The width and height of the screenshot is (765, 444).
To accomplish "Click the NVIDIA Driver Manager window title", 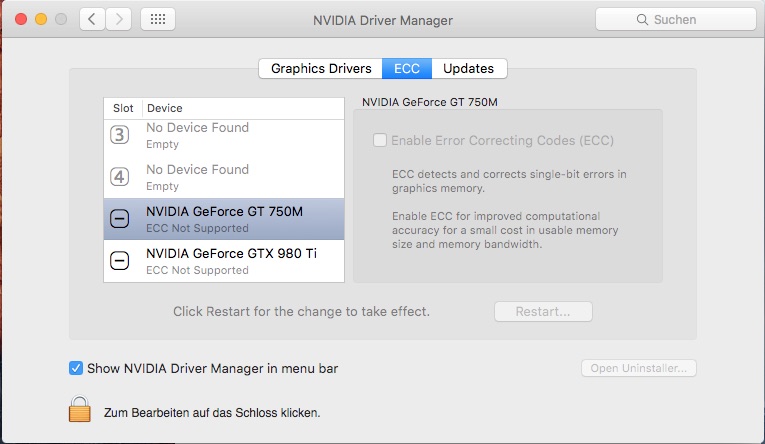I will (x=382, y=20).
